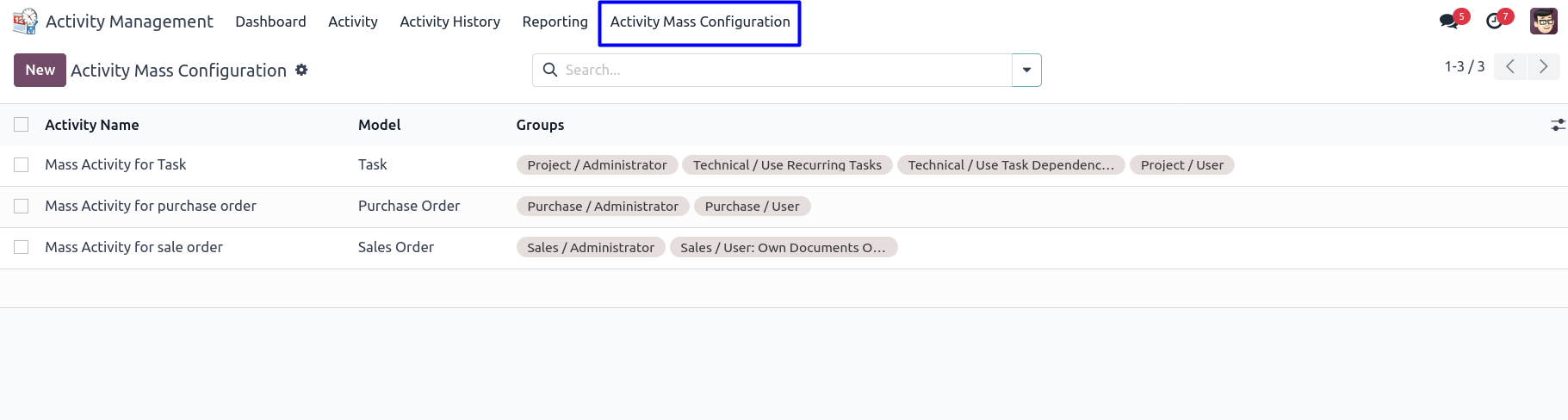Expand the search options dropdown arrow

1026,70
